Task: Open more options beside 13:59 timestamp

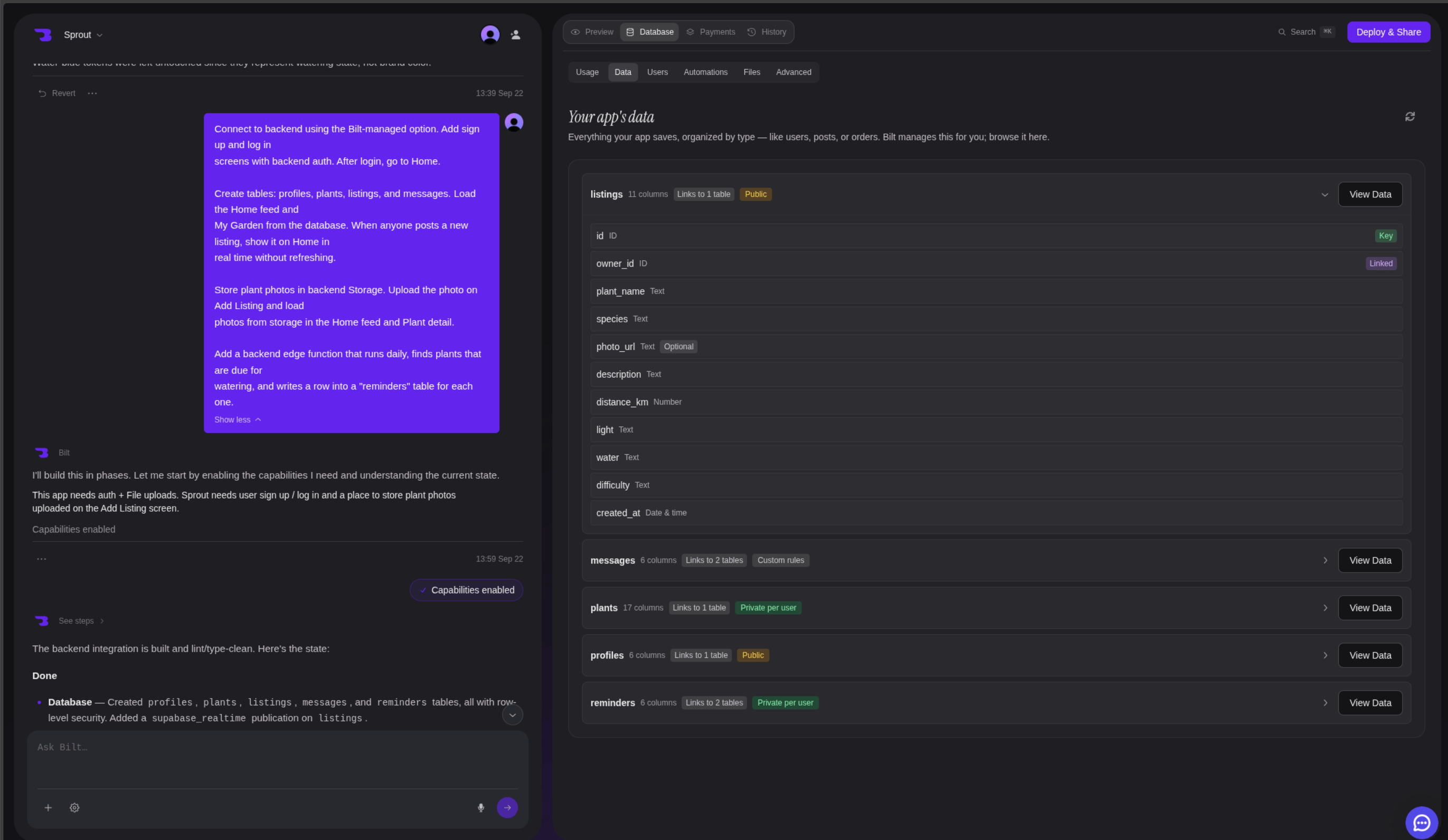Action: point(41,559)
